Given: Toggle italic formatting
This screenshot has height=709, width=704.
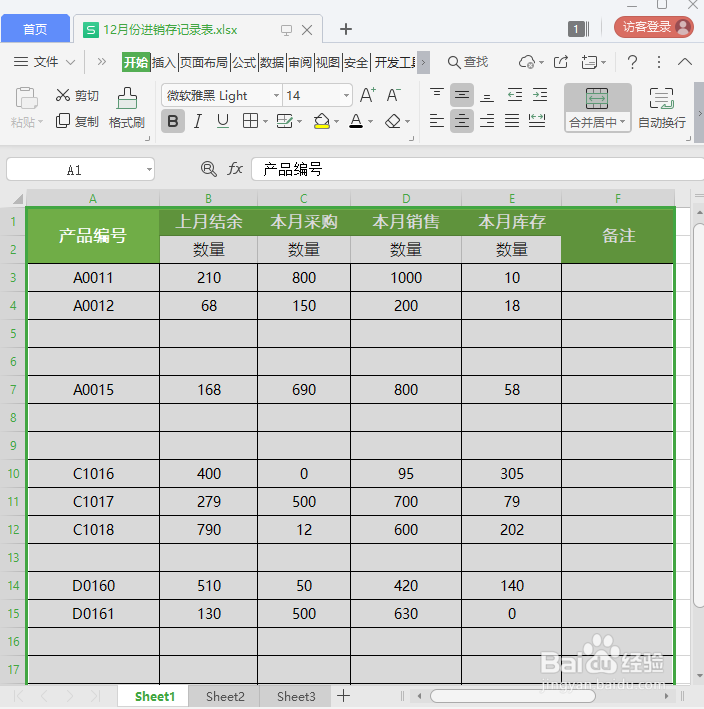Looking at the screenshot, I should click(198, 121).
